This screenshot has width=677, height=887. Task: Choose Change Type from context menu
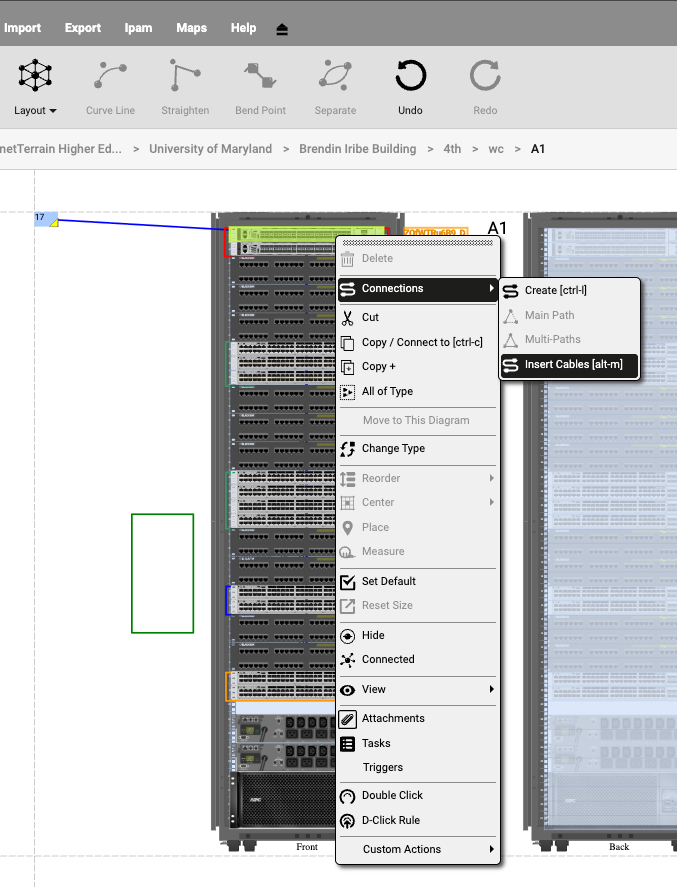[x=393, y=448]
